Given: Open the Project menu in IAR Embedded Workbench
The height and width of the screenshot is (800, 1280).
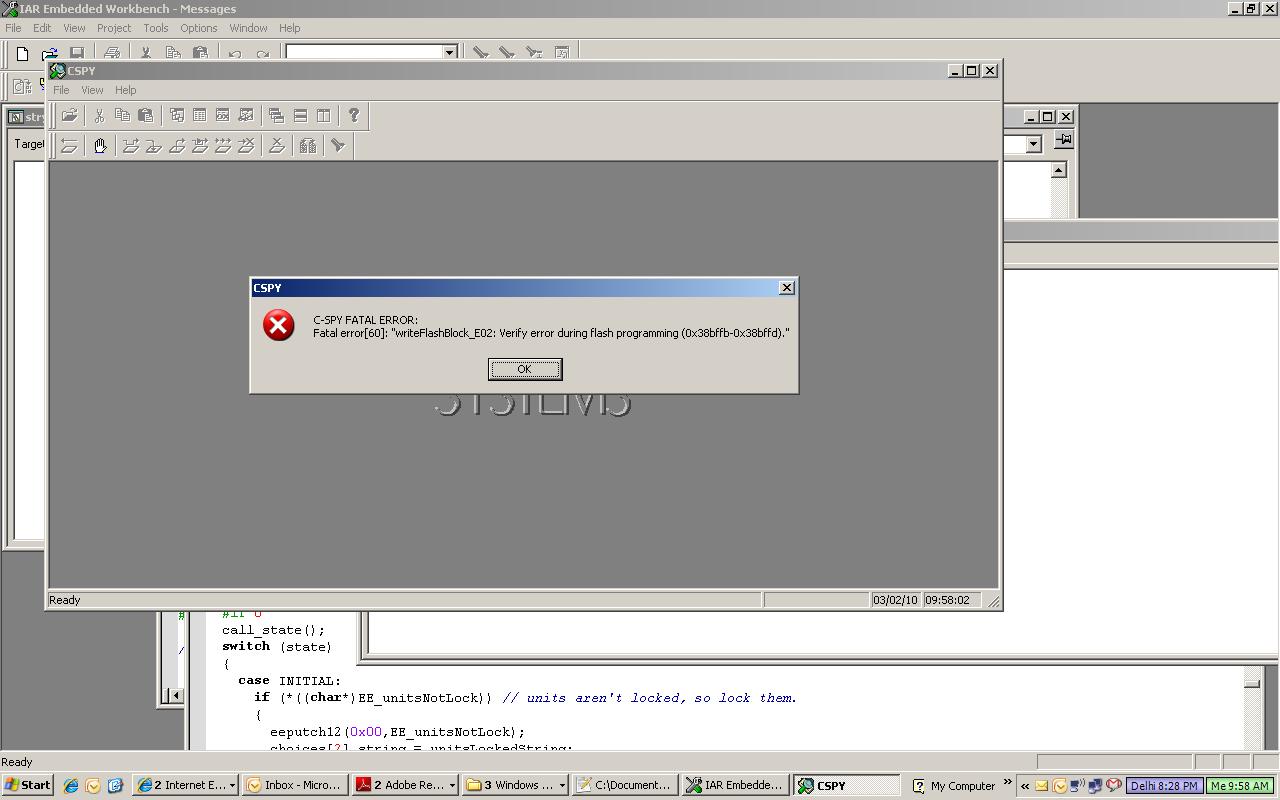Looking at the screenshot, I should [114, 28].
